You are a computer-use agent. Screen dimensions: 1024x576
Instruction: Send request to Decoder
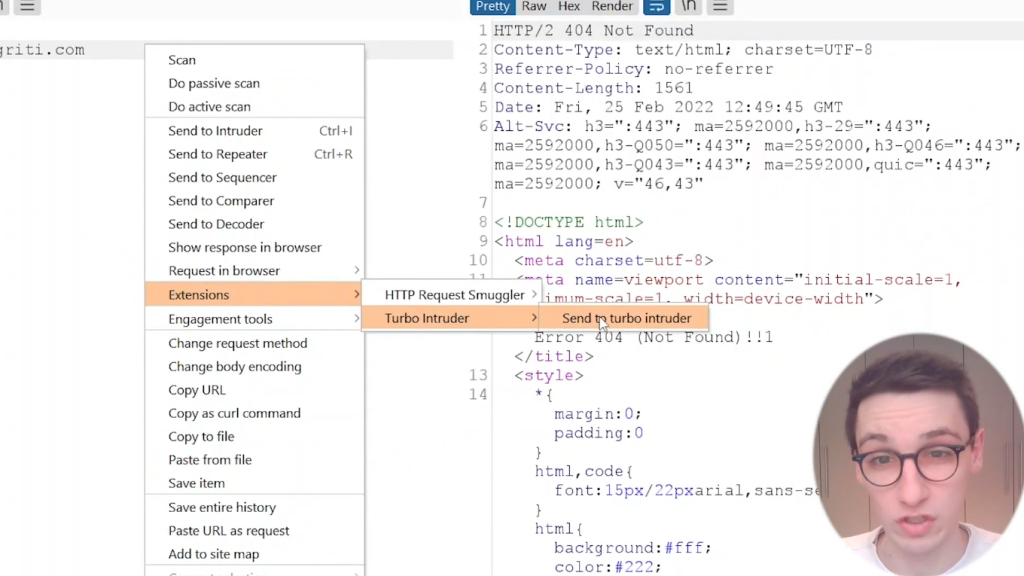pos(255,224)
